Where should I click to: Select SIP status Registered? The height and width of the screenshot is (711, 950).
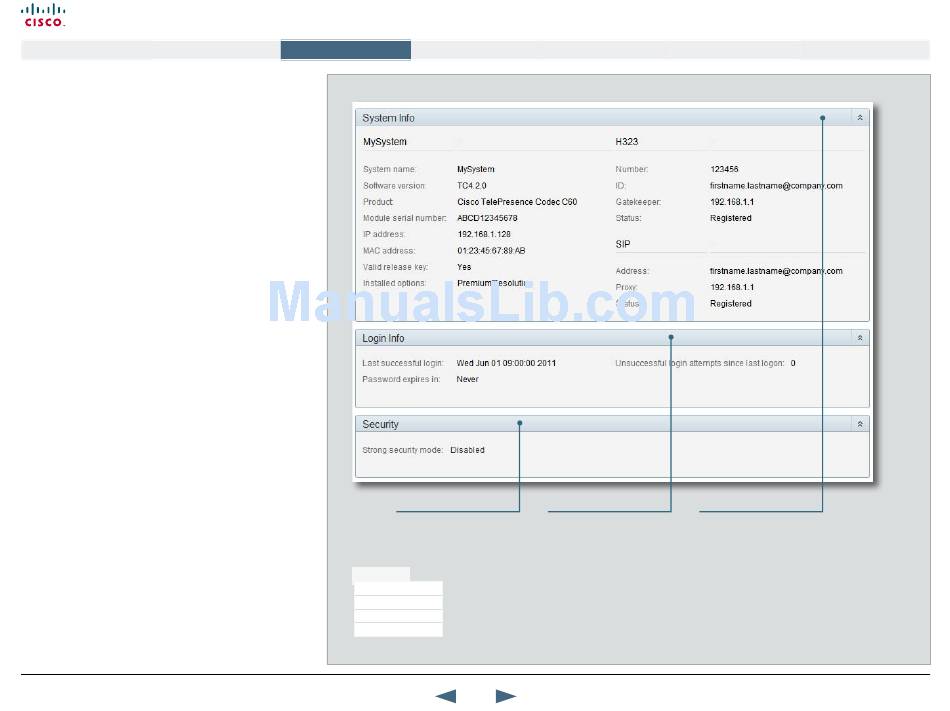tap(731, 303)
